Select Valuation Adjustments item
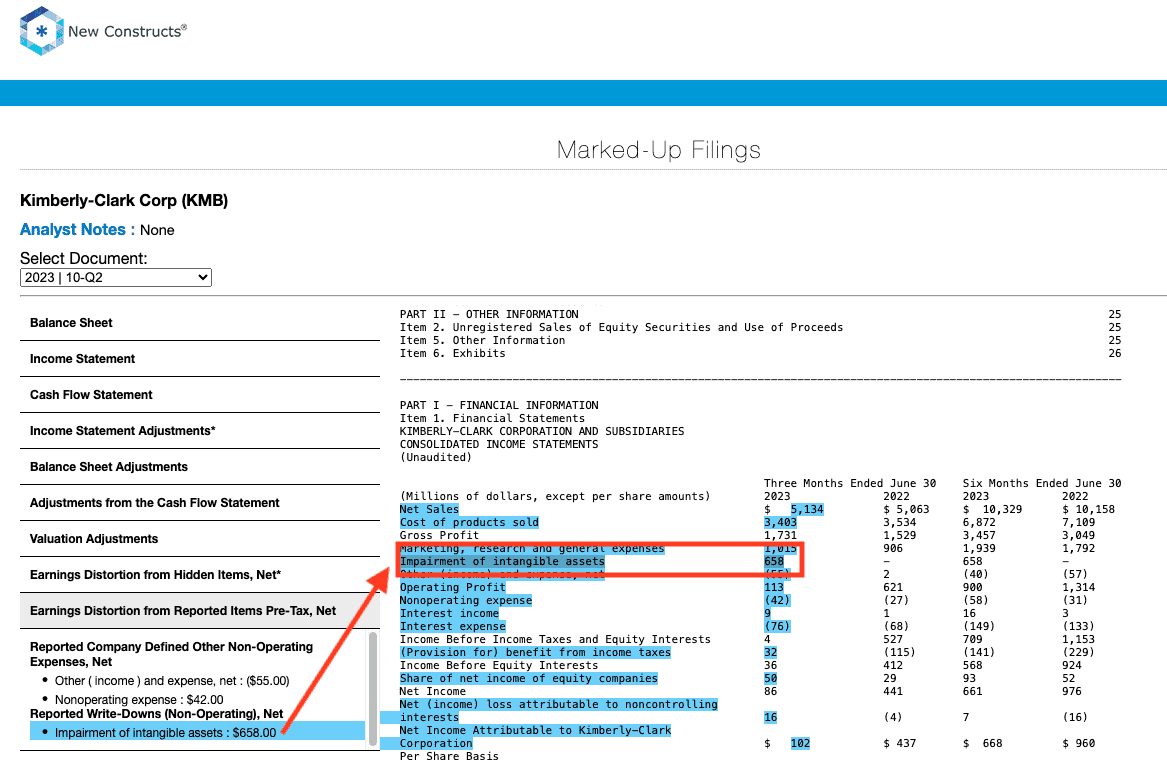Image resolution: width=1167 pixels, height=760 pixels. click(199, 539)
